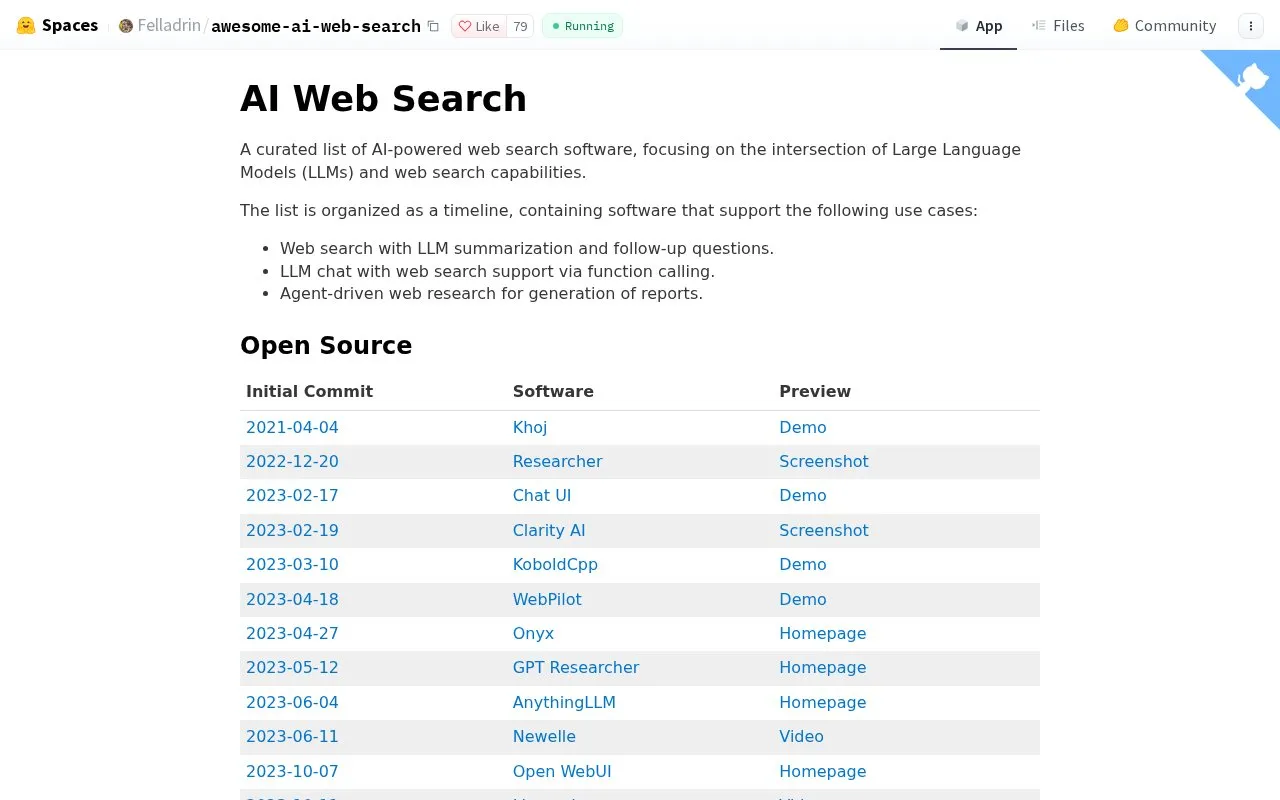Open the Open WebUI software link
Screen dimensions: 1280x800
click(x=562, y=771)
